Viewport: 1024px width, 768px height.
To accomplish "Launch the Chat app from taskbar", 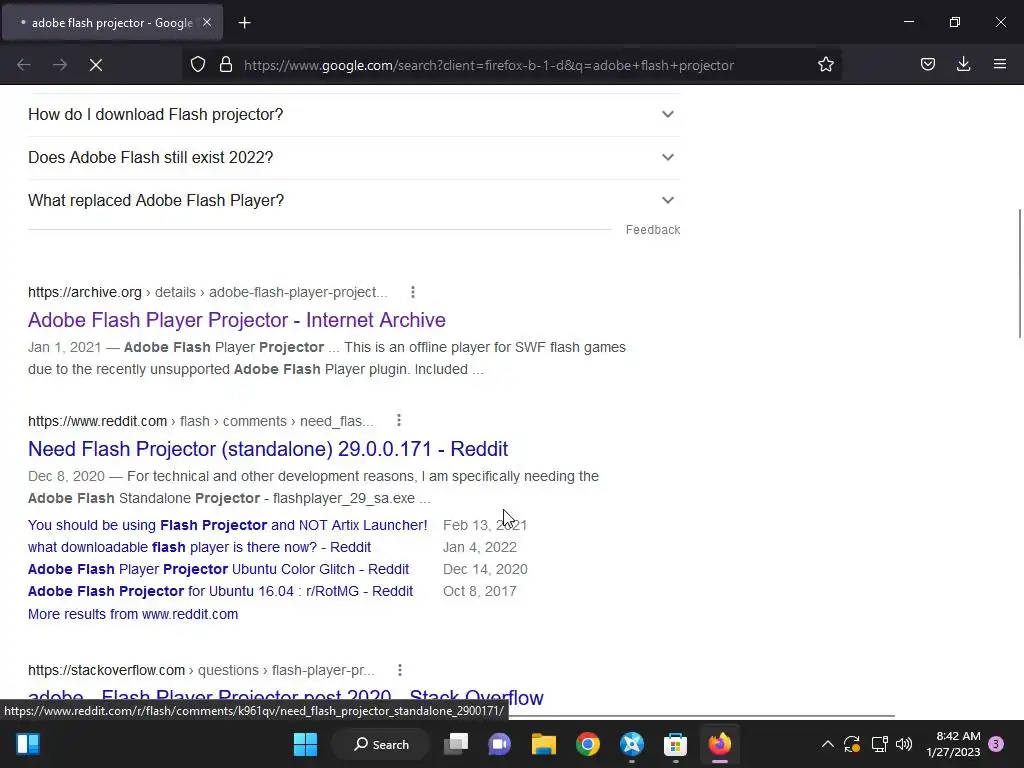I will coord(500,744).
